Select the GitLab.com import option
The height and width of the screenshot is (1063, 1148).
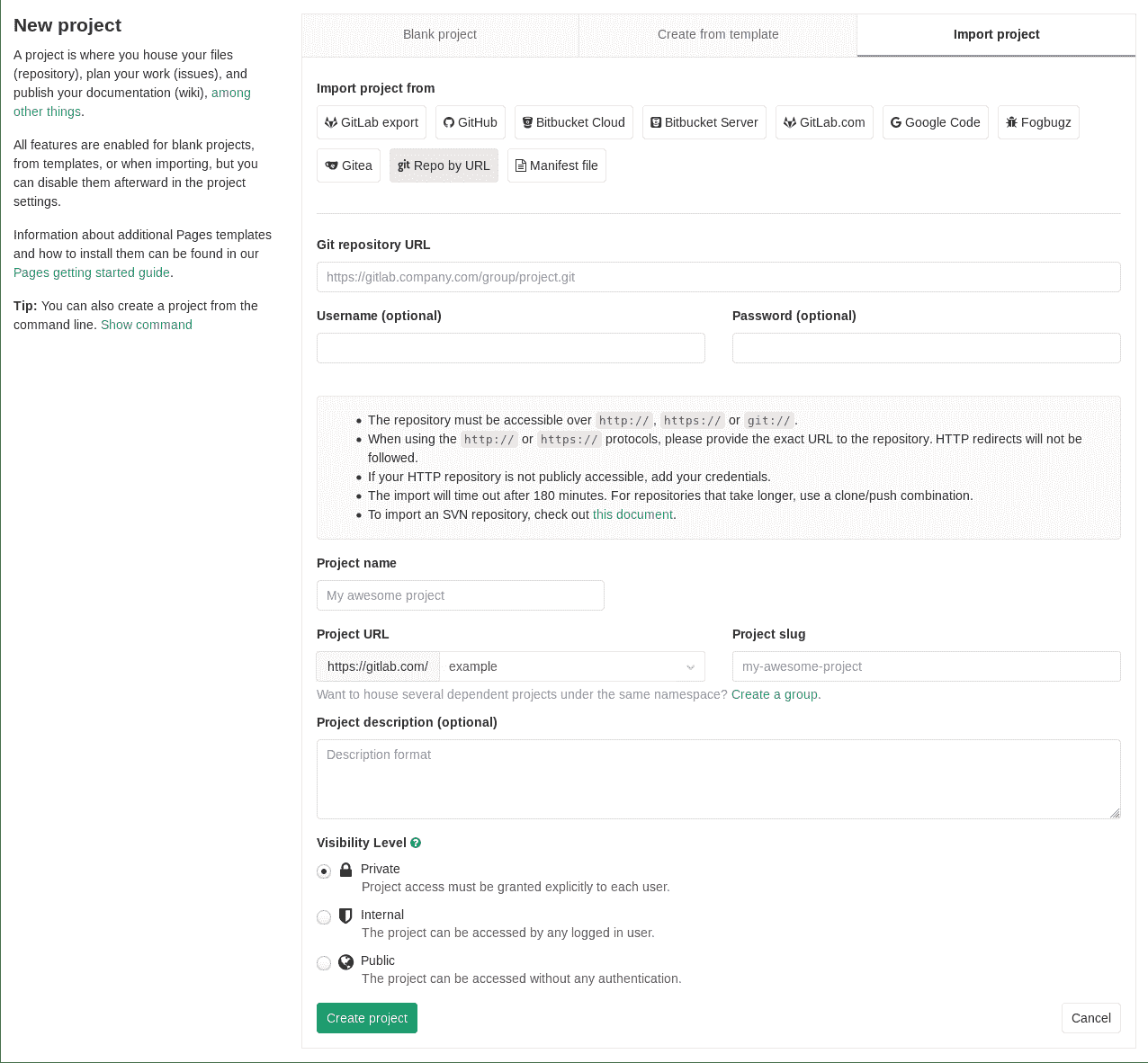click(823, 122)
